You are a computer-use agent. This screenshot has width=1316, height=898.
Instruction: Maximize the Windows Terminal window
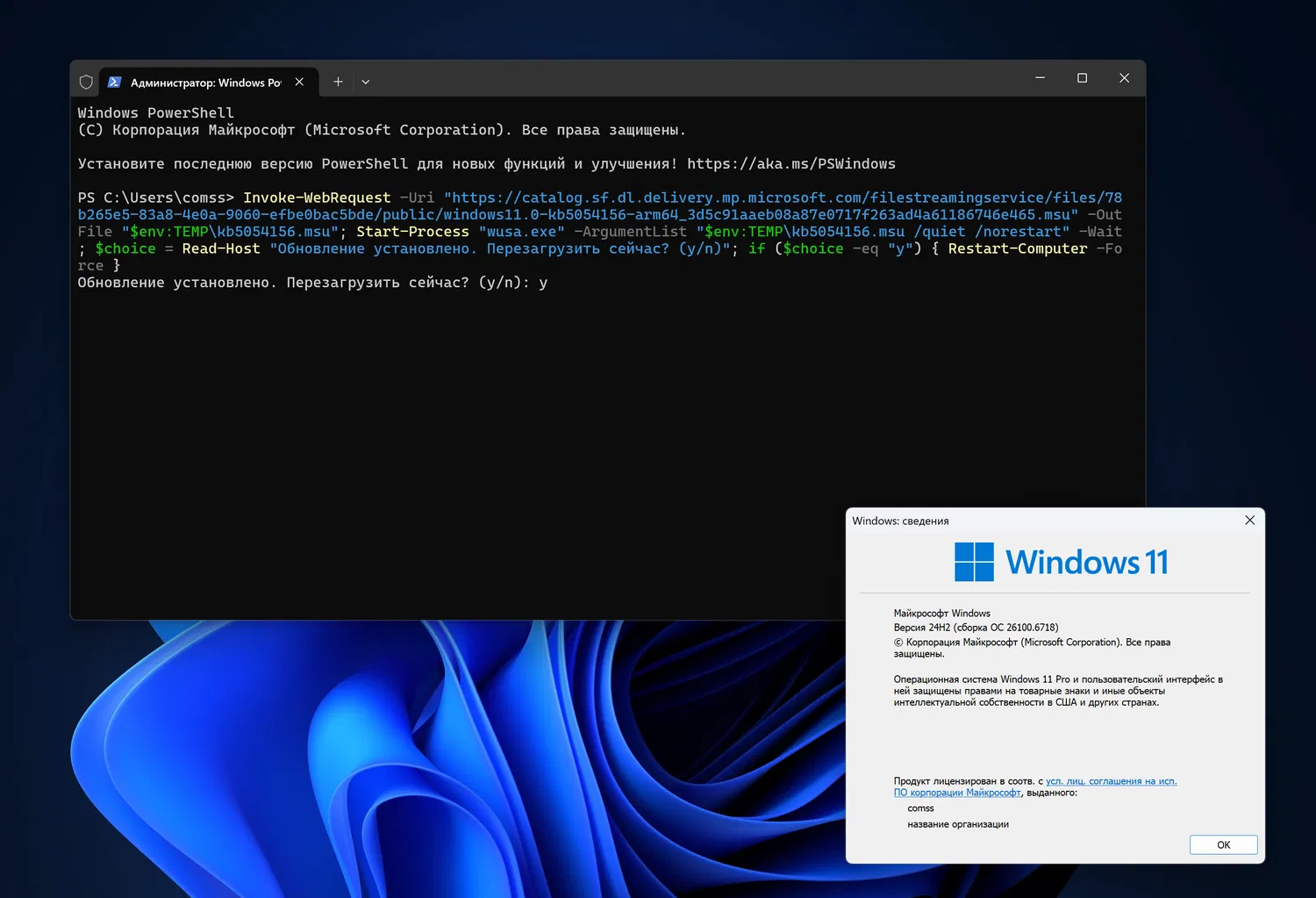pos(1082,78)
